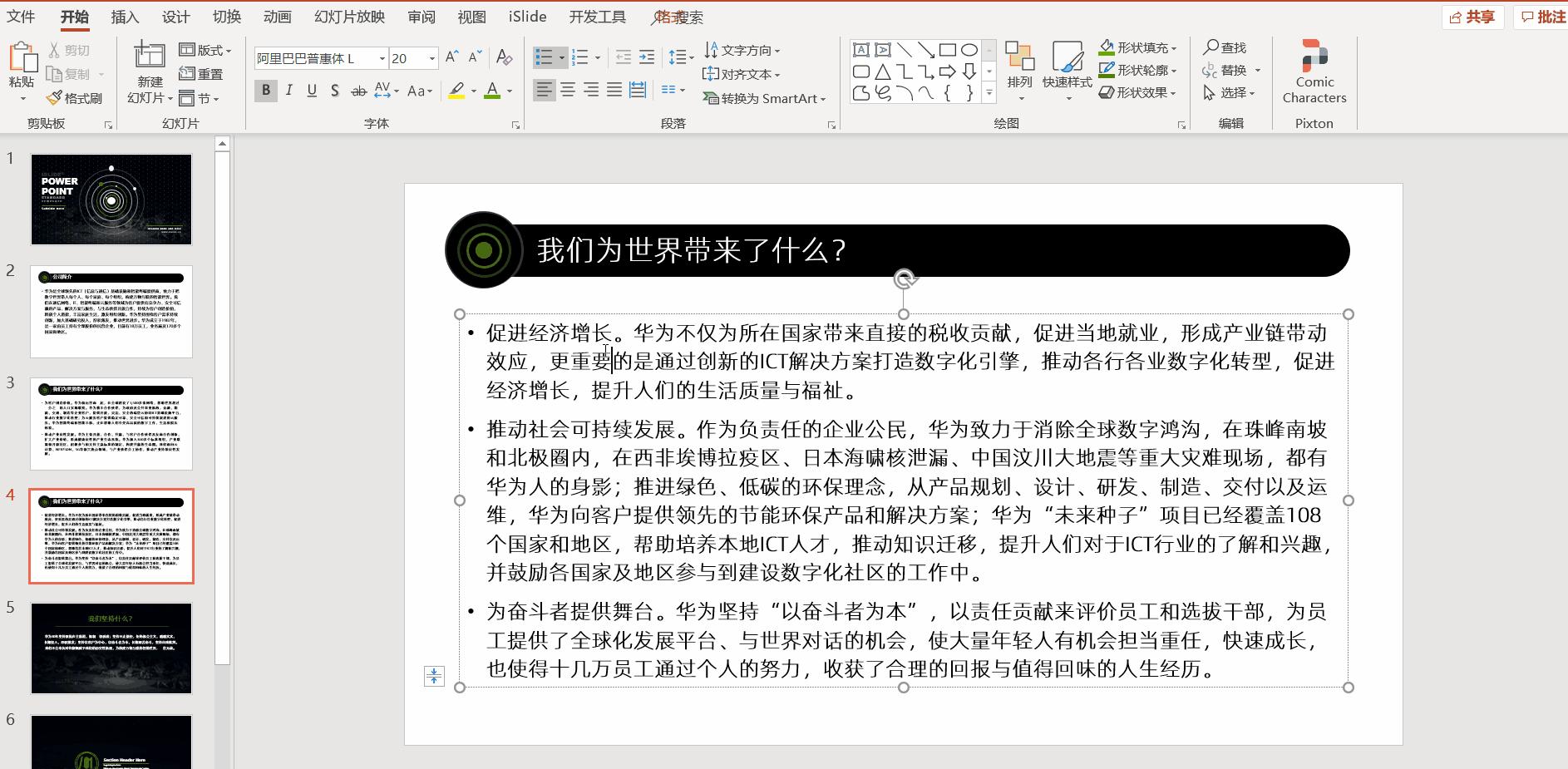
Task: Select slide 5 thumbnail in panel
Action: click(111, 648)
